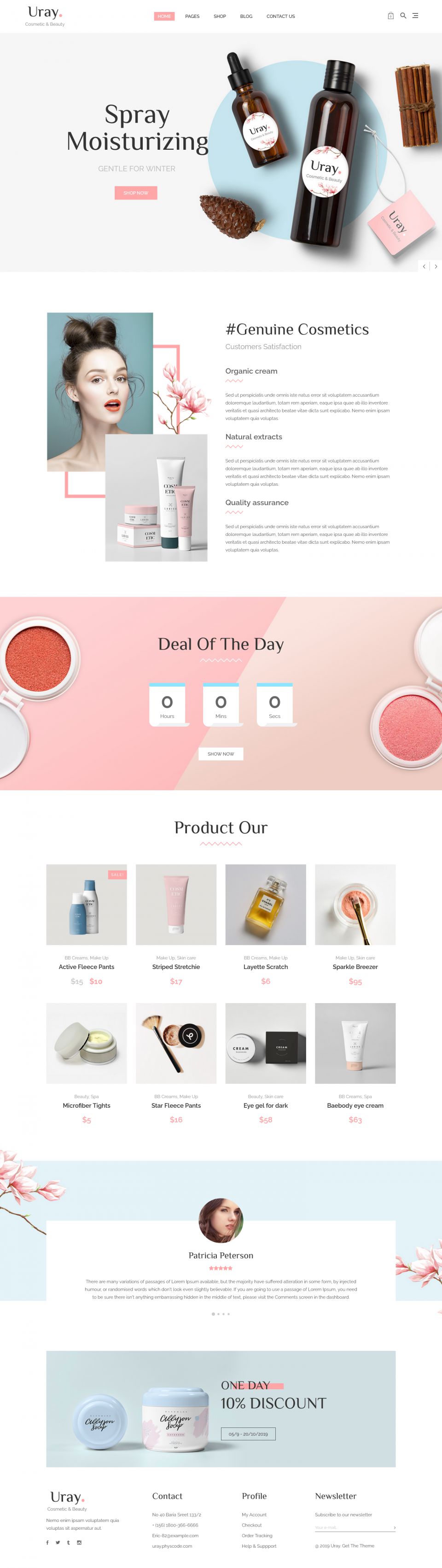
Task: Click the search magnifier icon
Action: [x=403, y=16]
